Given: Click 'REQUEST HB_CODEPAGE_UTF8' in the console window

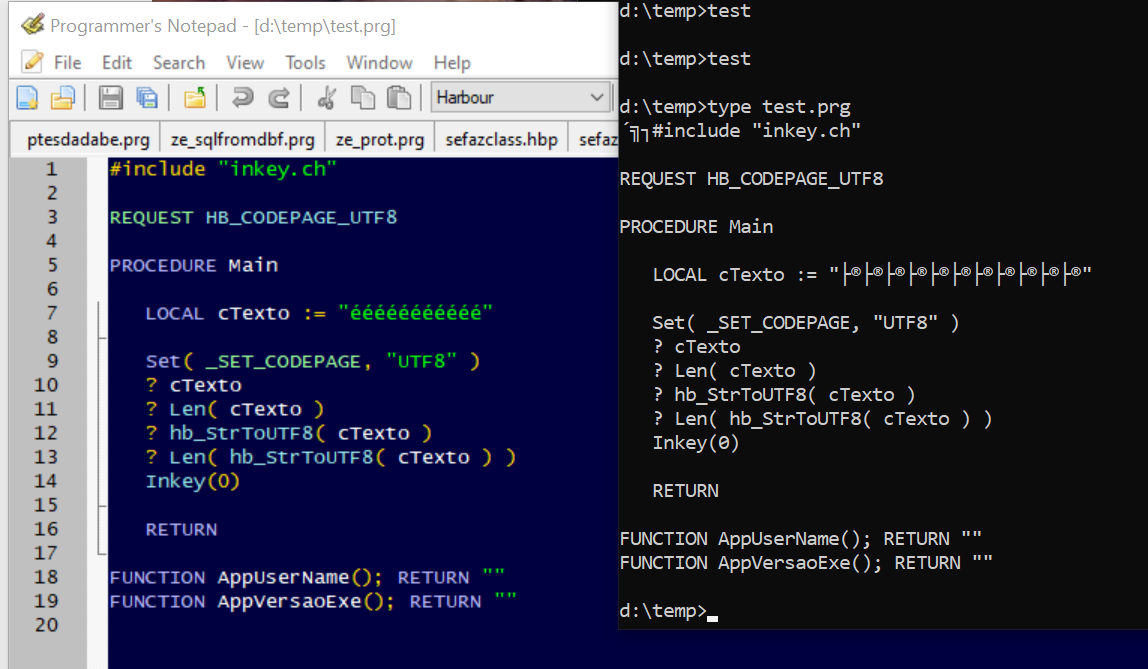Looking at the screenshot, I should [751, 179].
